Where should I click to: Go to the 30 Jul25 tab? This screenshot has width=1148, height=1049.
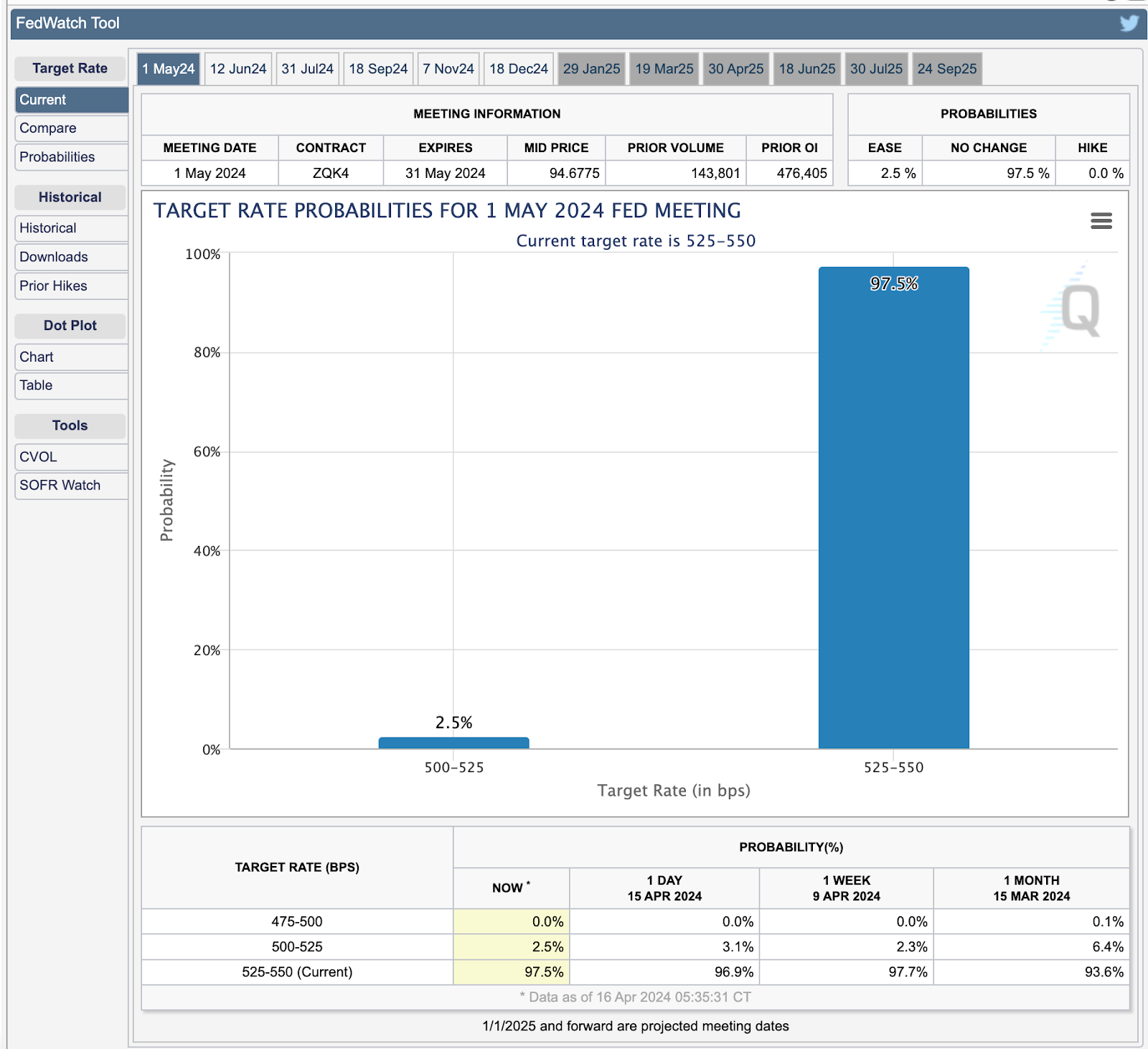[876, 69]
